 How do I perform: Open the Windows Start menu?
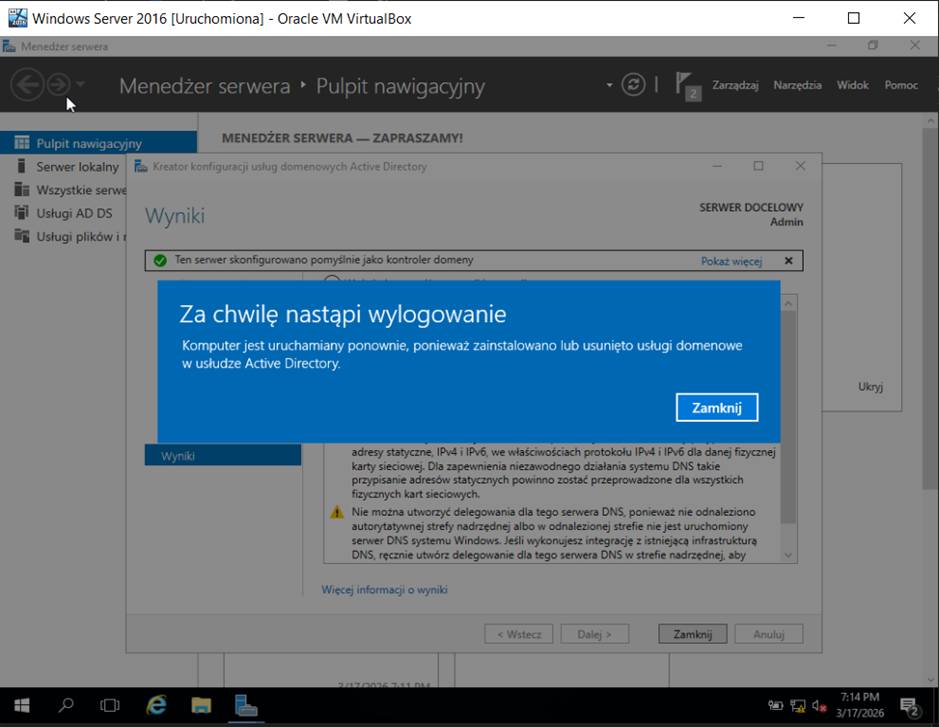click(21, 705)
